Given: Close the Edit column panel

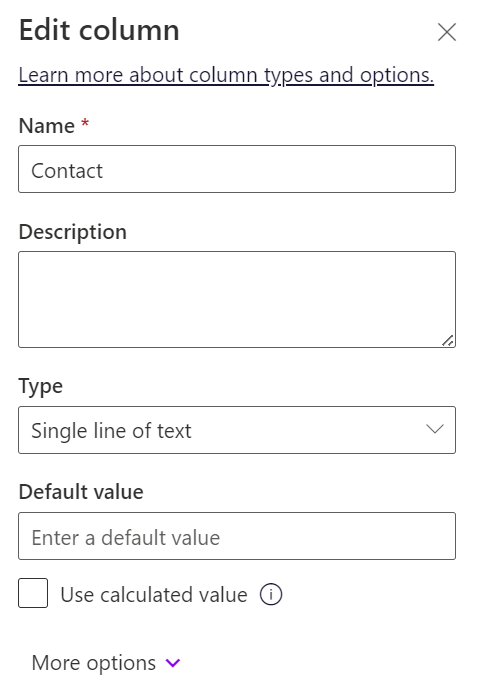Looking at the screenshot, I should (x=447, y=32).
